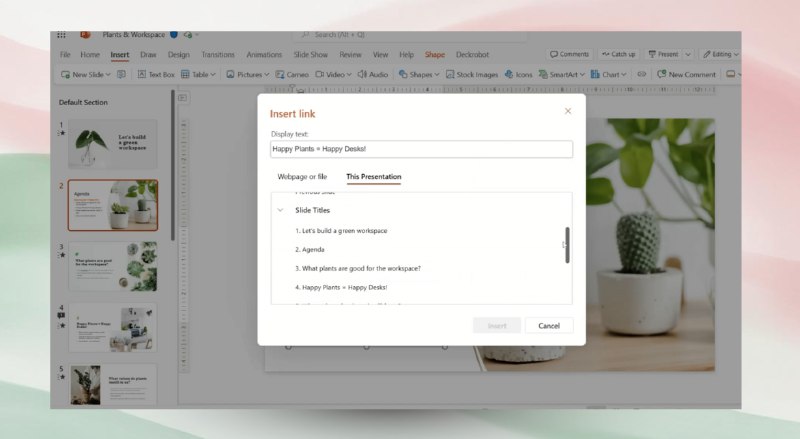Open the SmartArt dropdown arrow
This screenshot has height=439, width=800.
click(582, 75)
